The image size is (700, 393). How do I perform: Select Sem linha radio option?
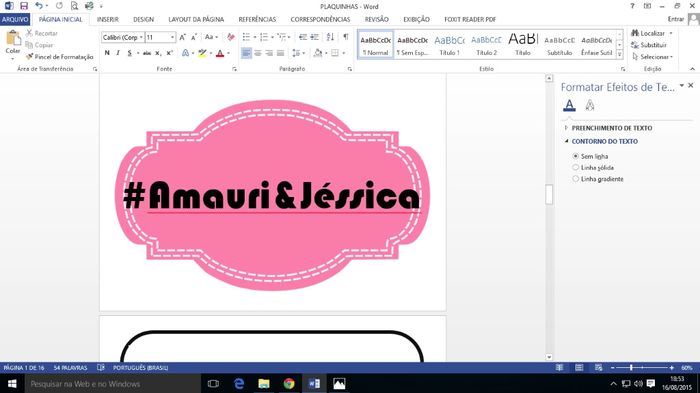pos(575,156)
